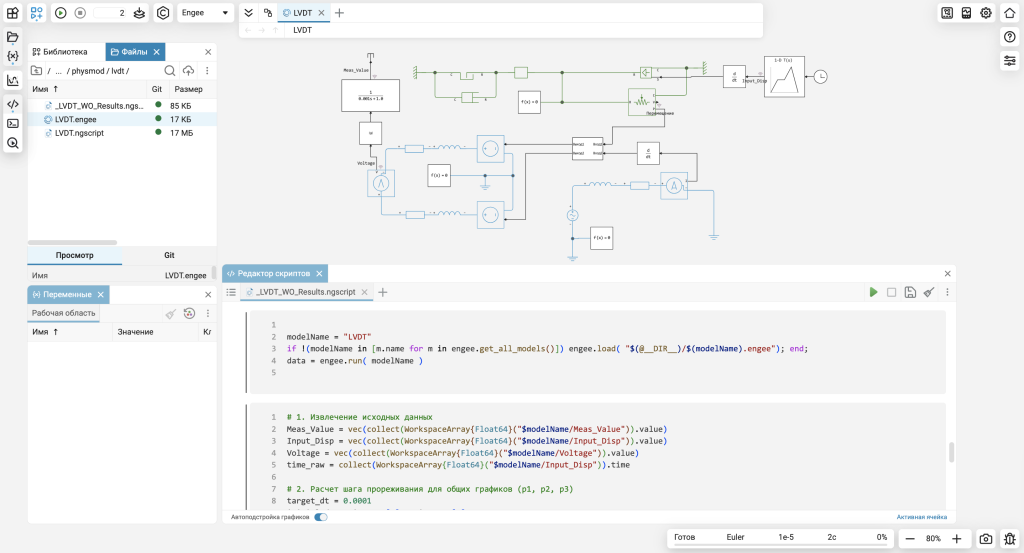Viewport: 1024px width, 553px height.
Task: Run the LVDT model simulation
Action: coord(61,13)
